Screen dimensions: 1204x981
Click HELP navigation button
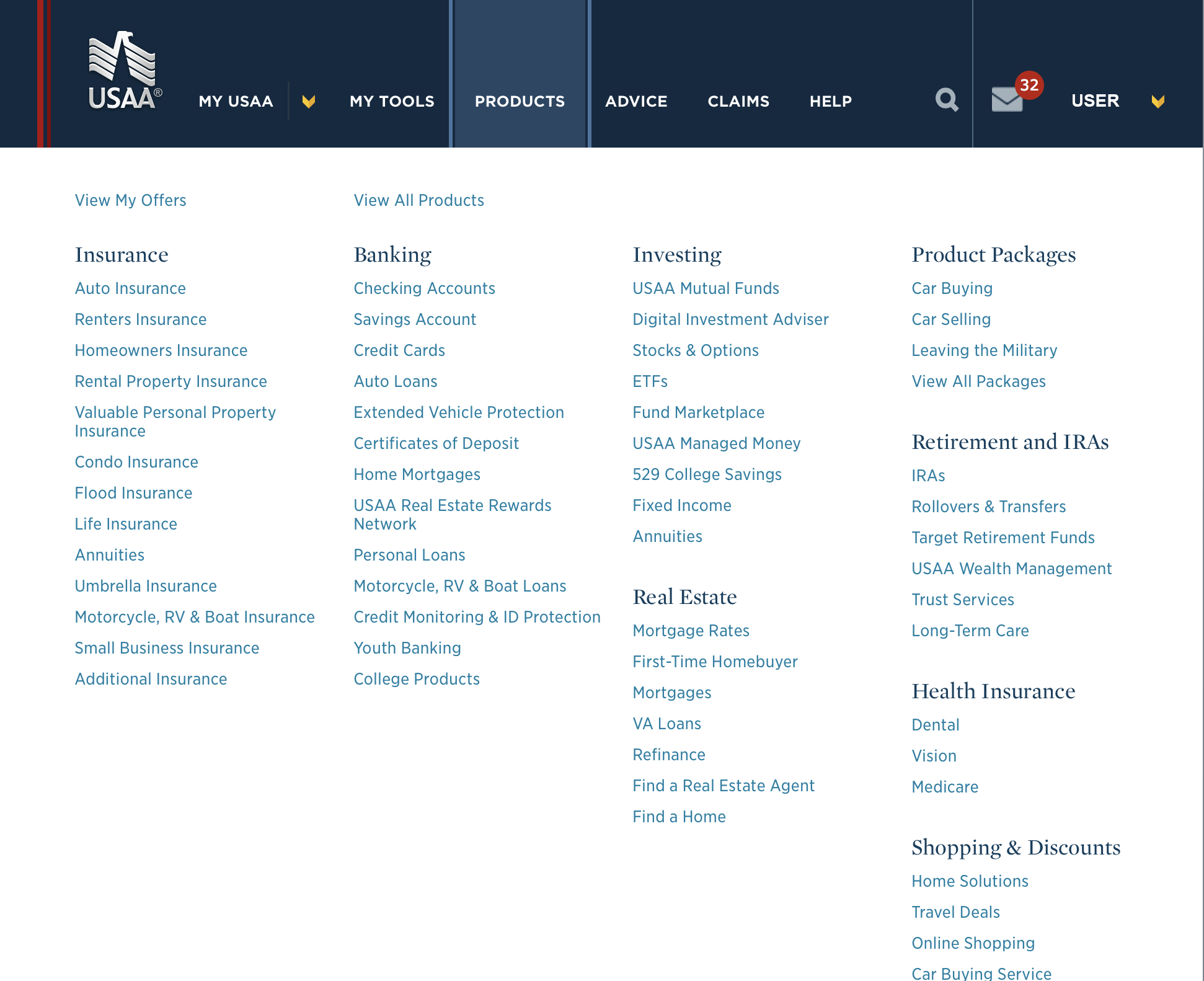[x=831, y=101]
